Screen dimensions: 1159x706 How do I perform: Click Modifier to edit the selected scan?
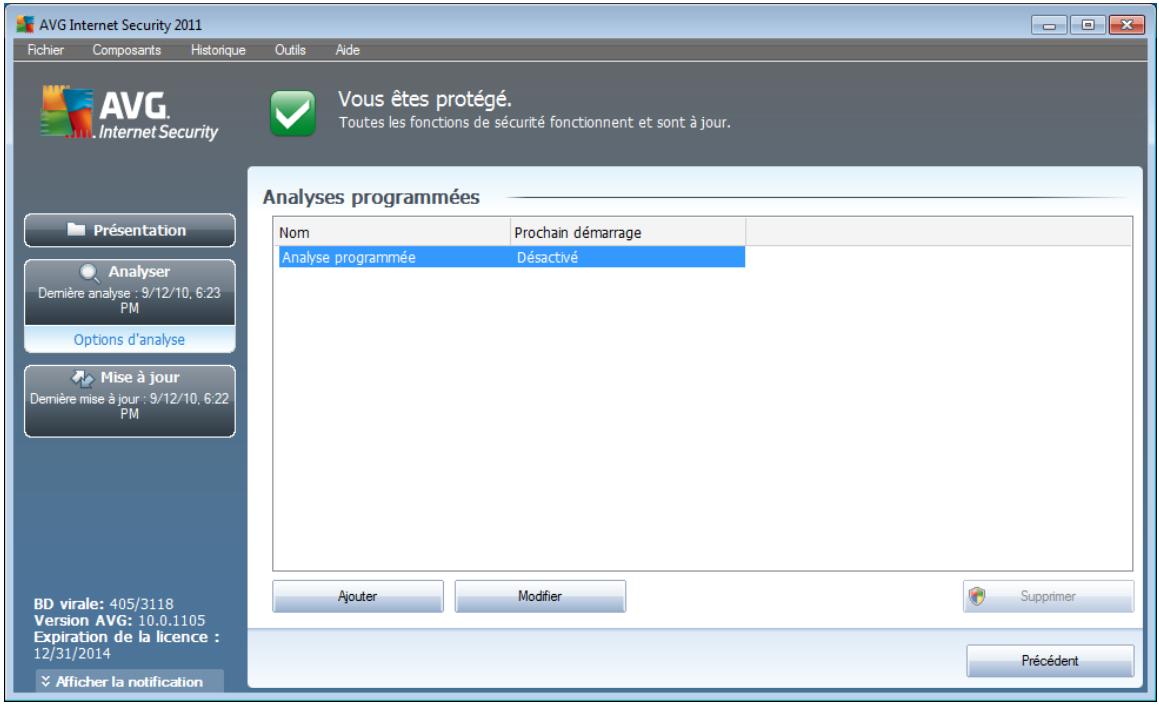click(x=540, y=596)
